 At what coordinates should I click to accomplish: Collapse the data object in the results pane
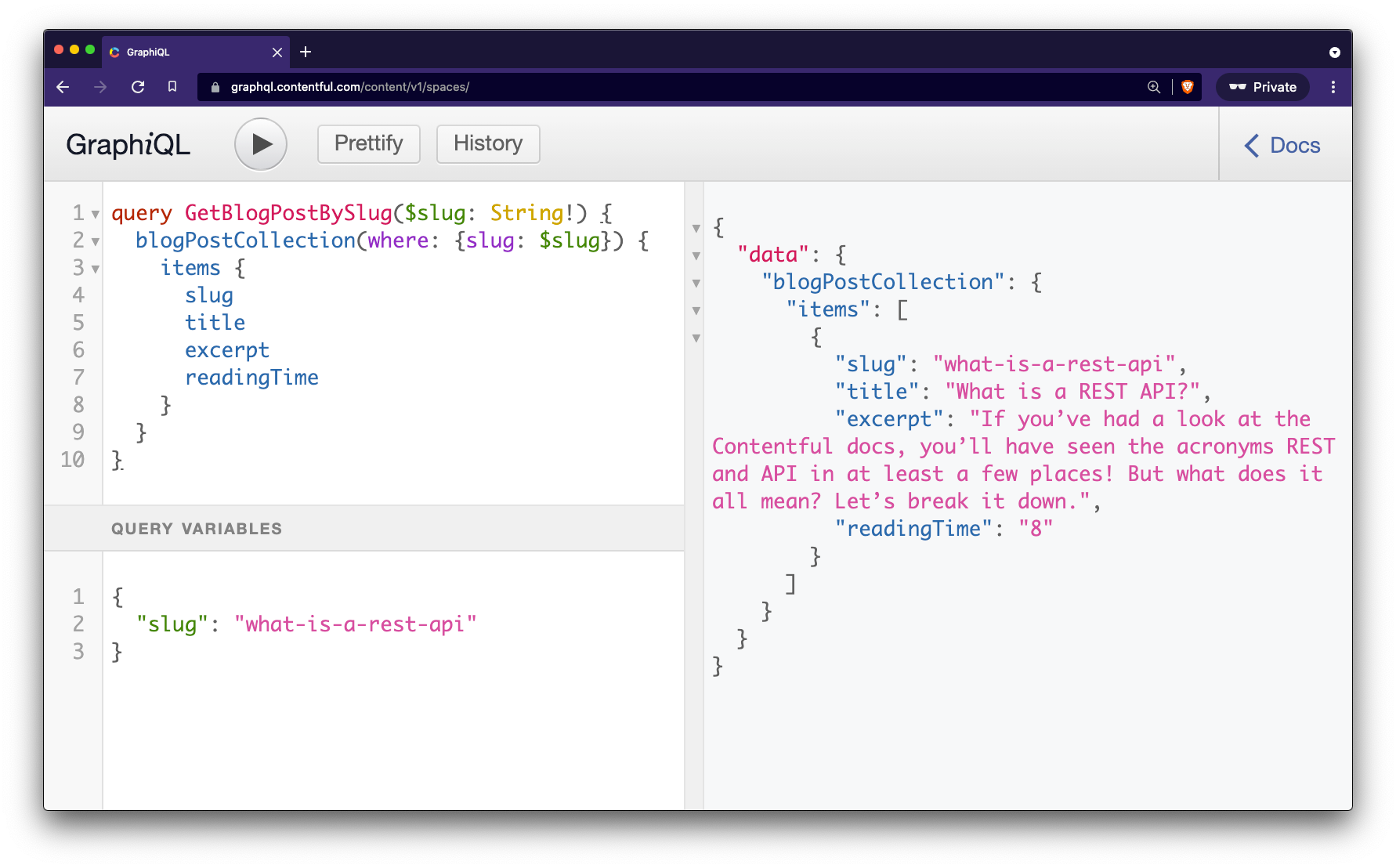[x=696, y=255]
